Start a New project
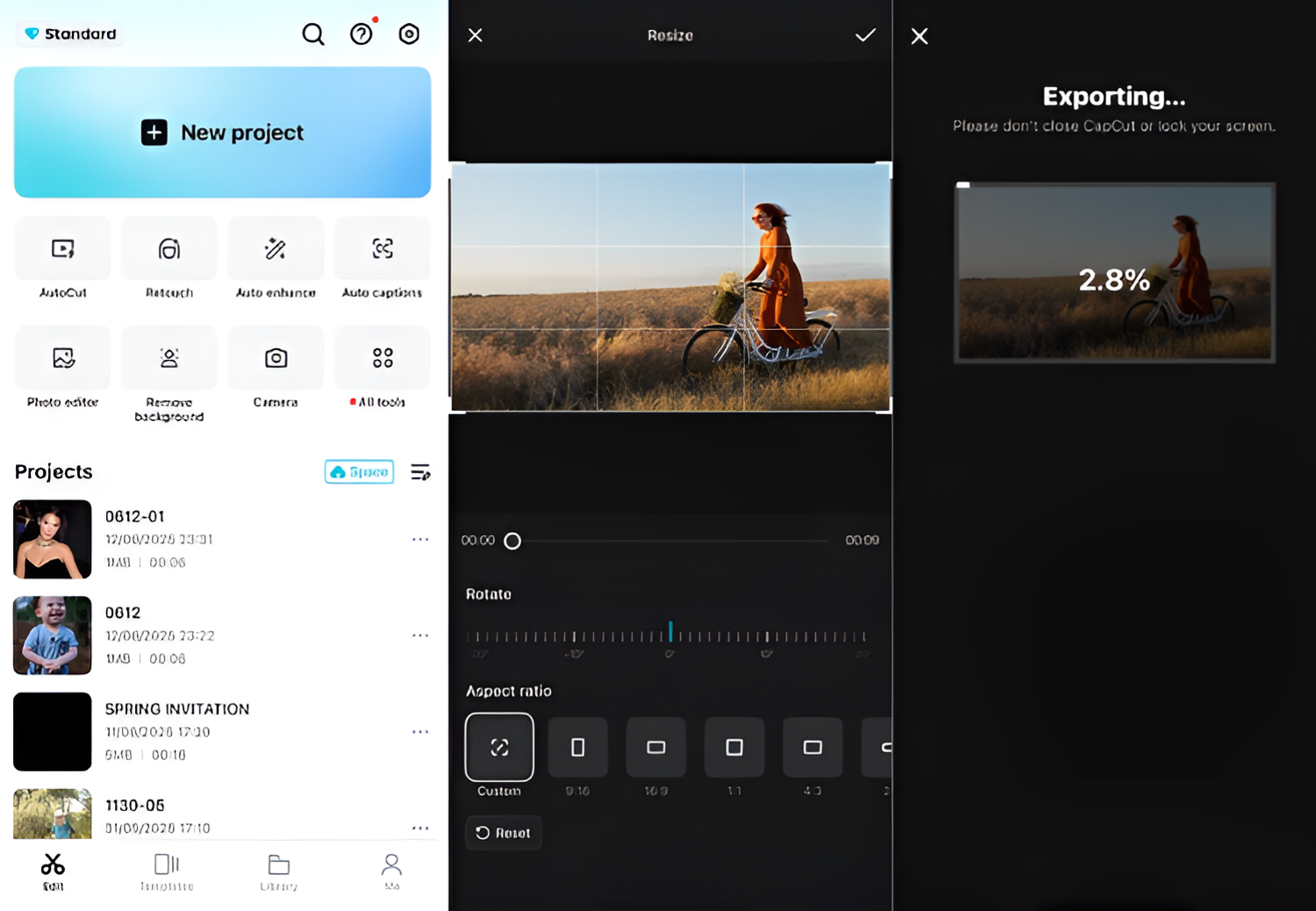This screenshot has height=911, width=1316. coord(222,133)
